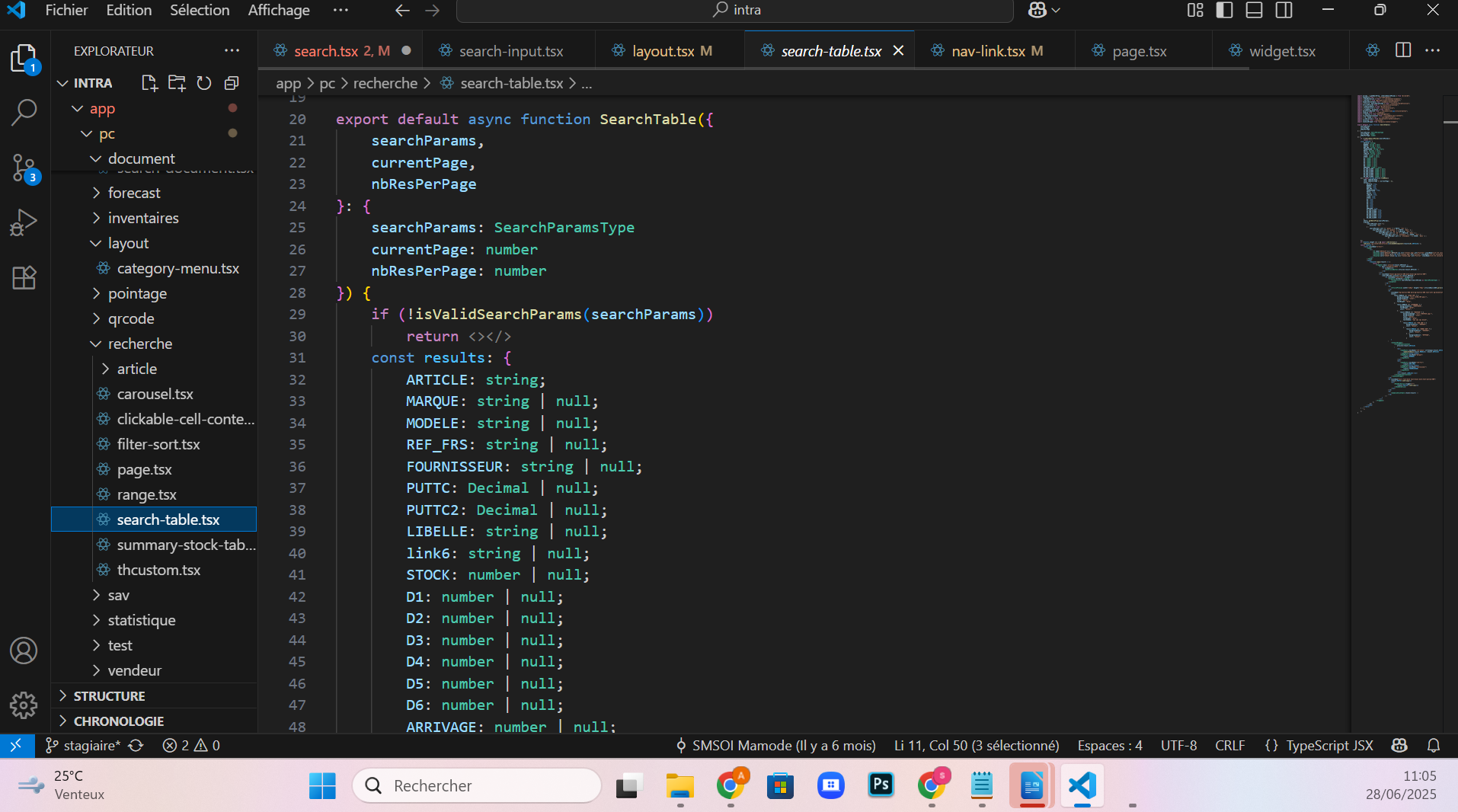Collapse all folders in the Explorer
The height and width of the screenshot is (812, 1458).
231,83
